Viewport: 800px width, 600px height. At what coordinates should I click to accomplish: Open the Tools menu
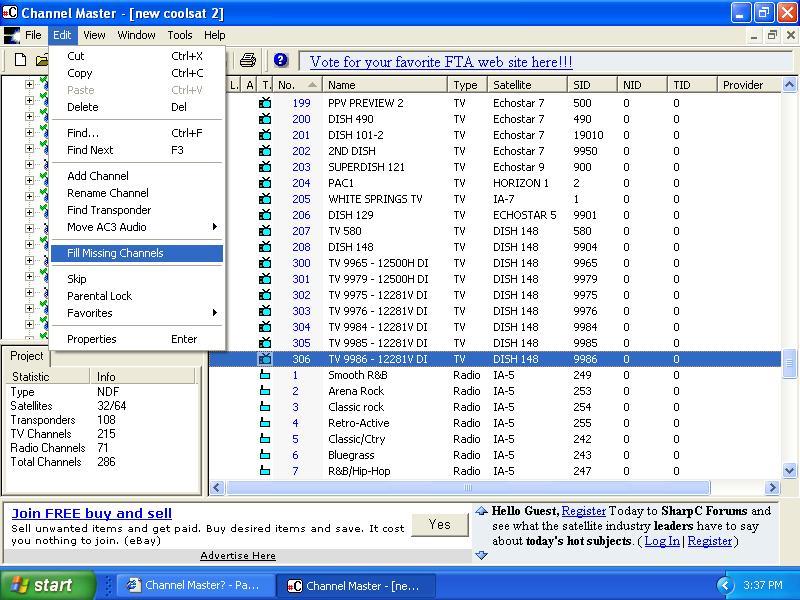coord(180,35)
